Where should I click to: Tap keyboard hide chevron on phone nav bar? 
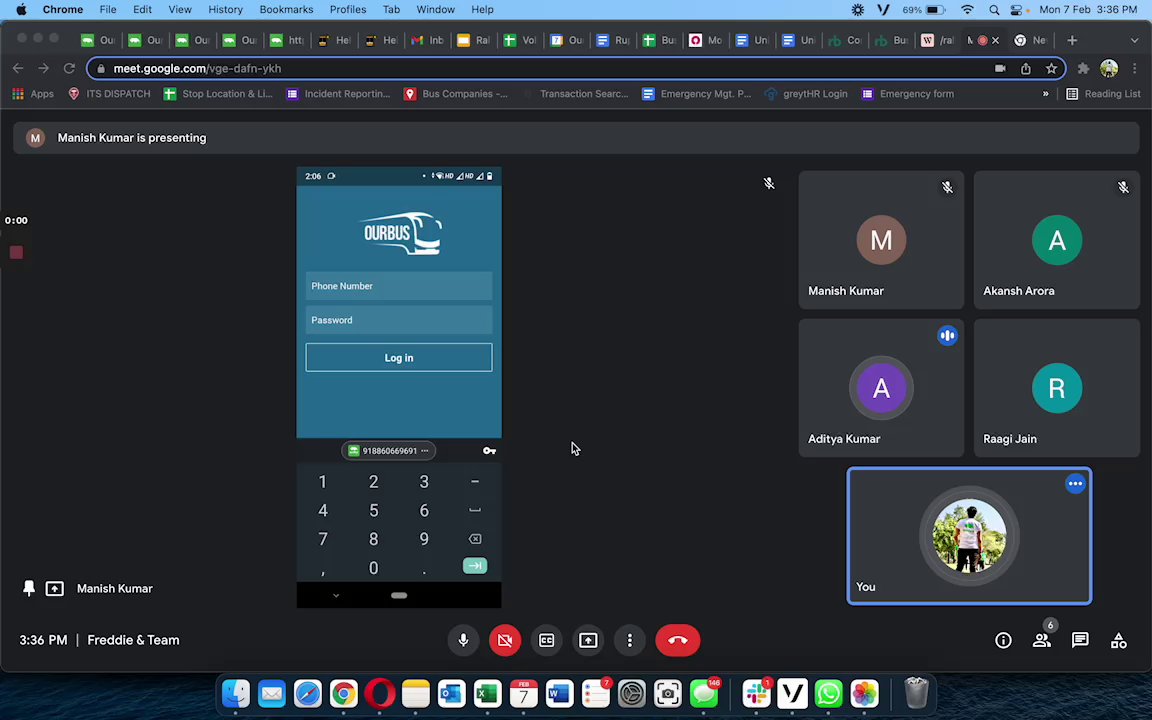click(x=336, y=596)
